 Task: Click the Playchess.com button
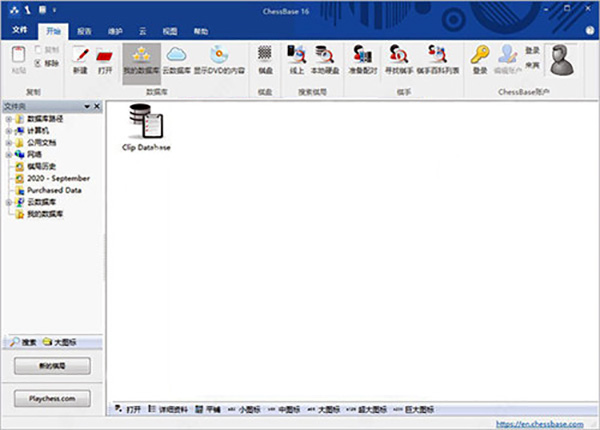pyautogui.click(x=52, y=399)
